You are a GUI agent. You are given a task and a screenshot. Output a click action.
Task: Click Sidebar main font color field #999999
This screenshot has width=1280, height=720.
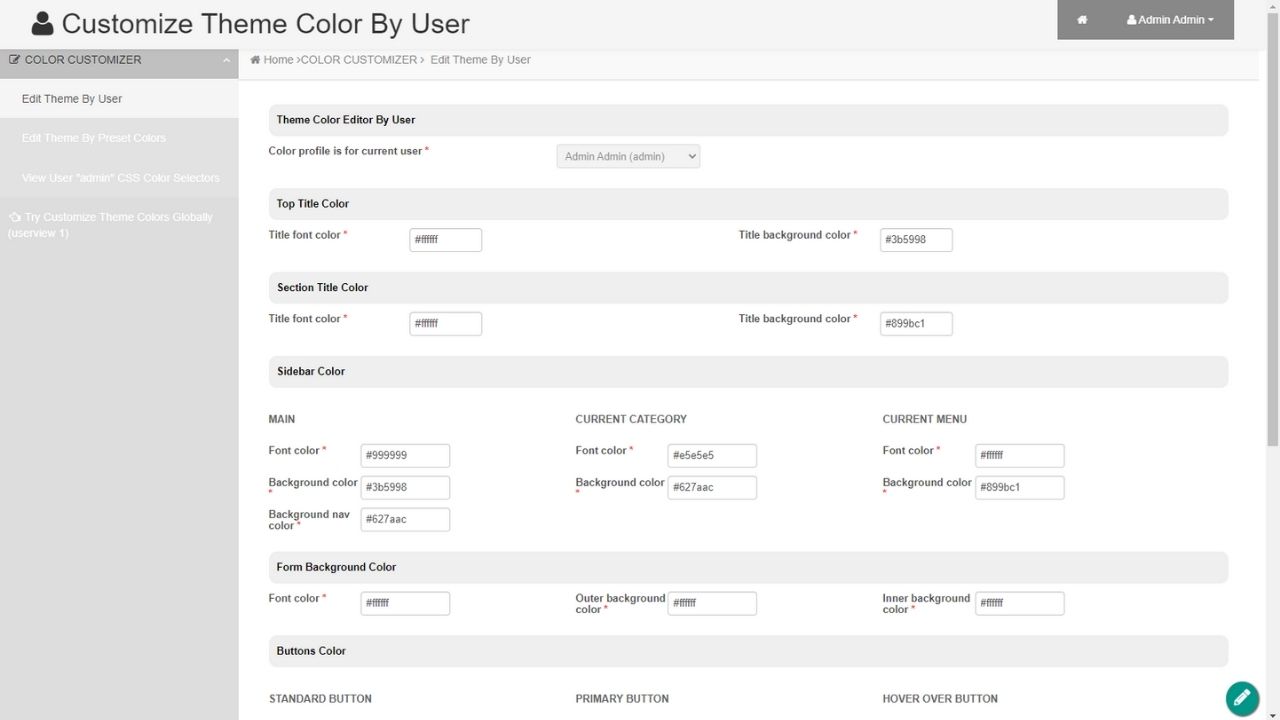405,456
